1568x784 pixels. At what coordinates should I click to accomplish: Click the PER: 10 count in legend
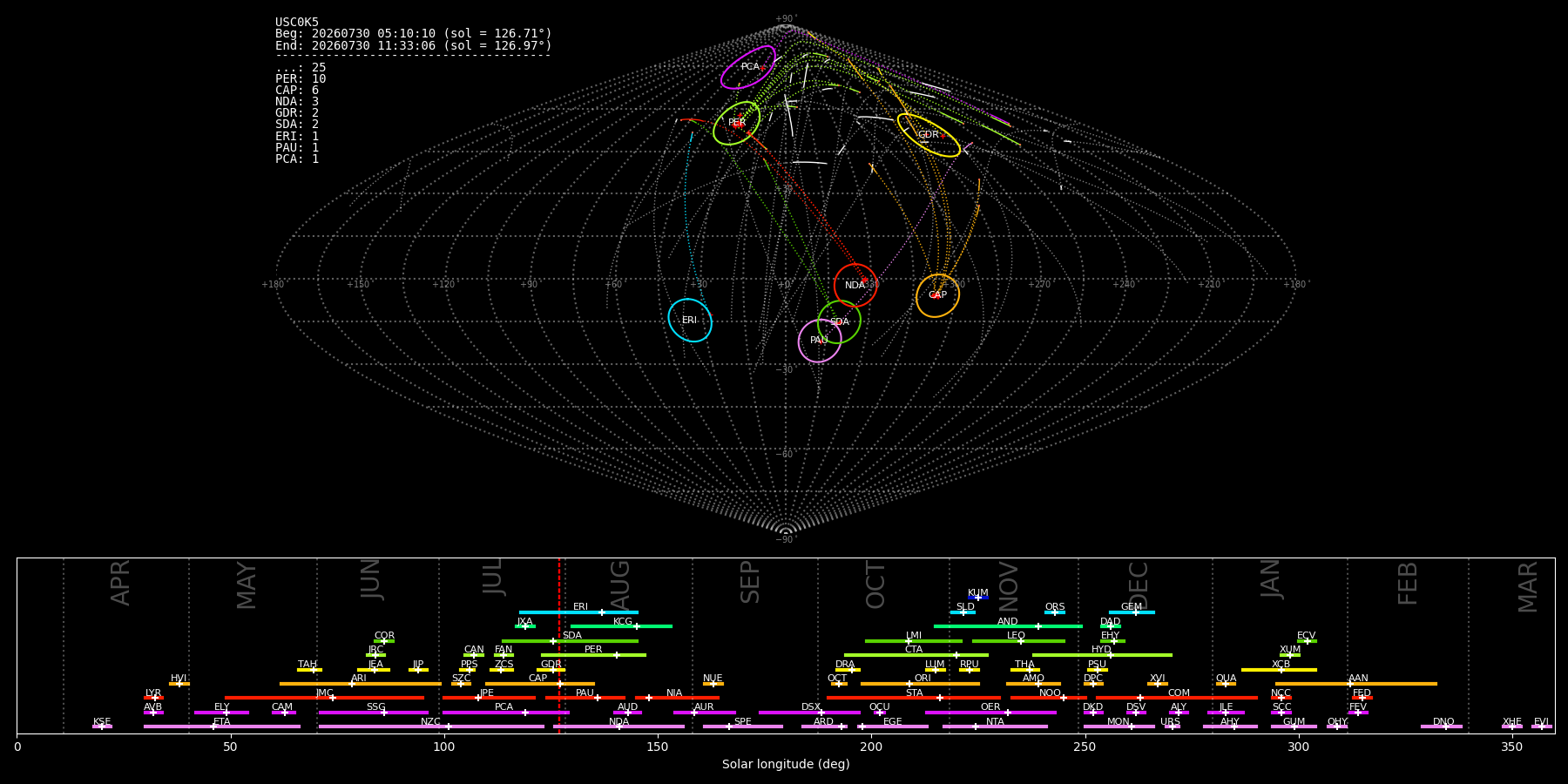click(301, 79)
